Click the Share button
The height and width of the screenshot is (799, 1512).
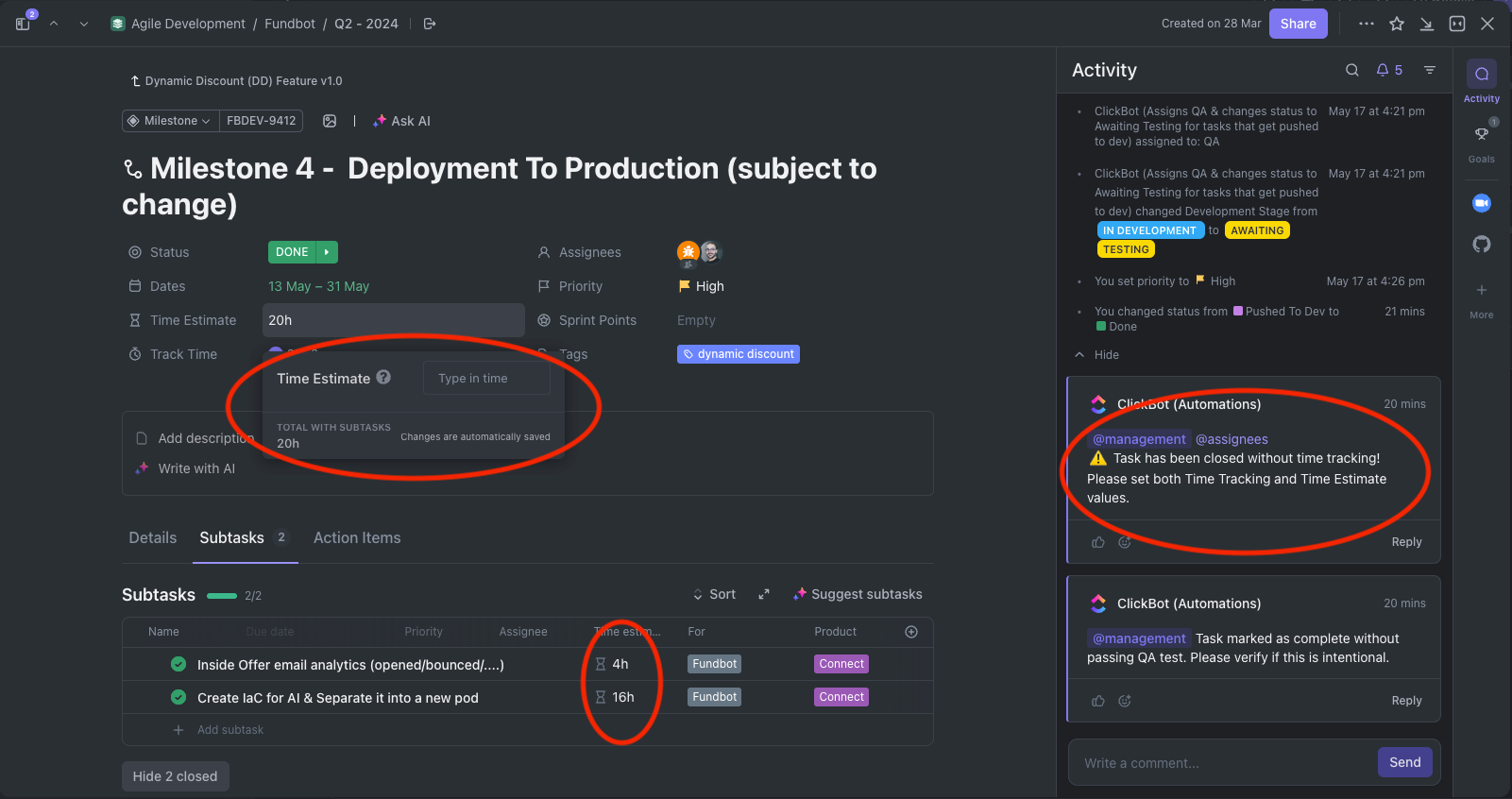(x=1299, y=24)
